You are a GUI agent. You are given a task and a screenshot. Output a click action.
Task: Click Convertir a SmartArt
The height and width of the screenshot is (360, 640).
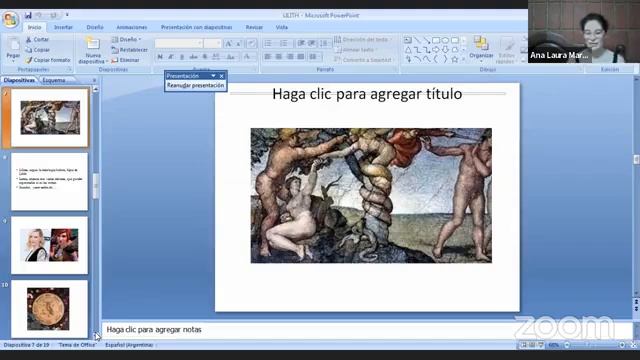(x=363, y=60)
